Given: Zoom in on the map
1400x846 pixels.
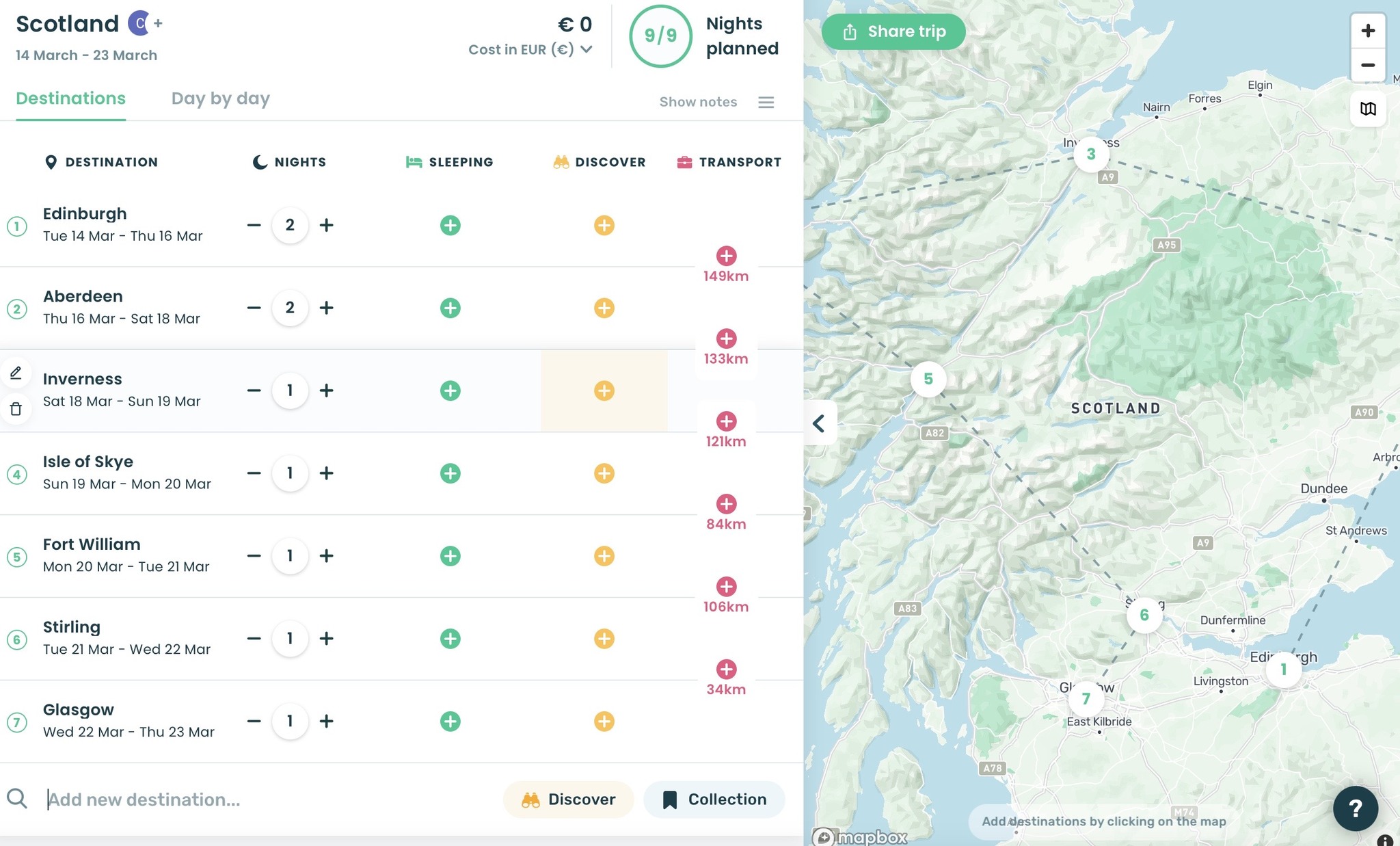Looking at the screenshot, I should (1368, 31).
